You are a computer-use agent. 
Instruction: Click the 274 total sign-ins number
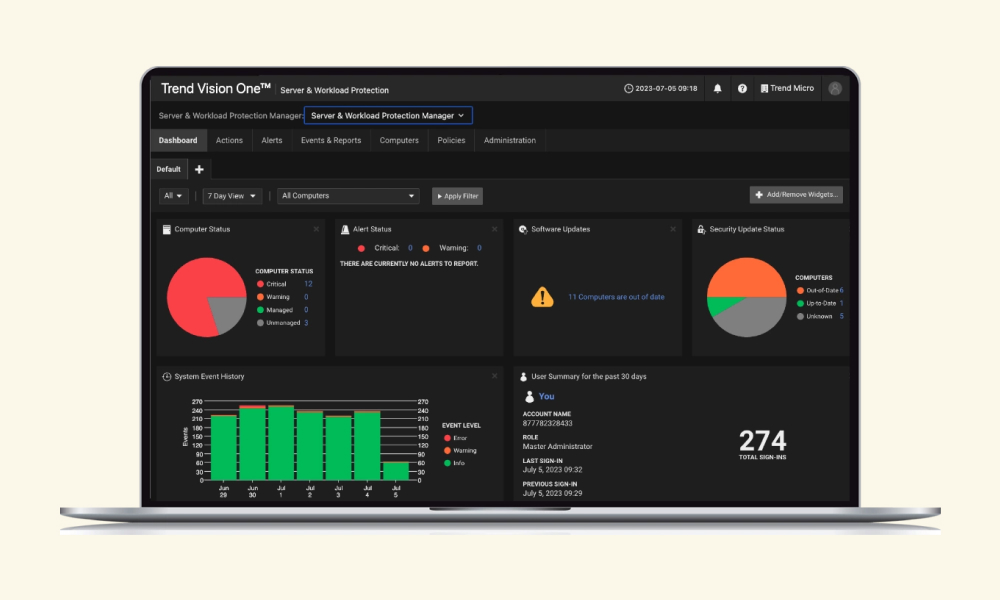pos(763,441)
